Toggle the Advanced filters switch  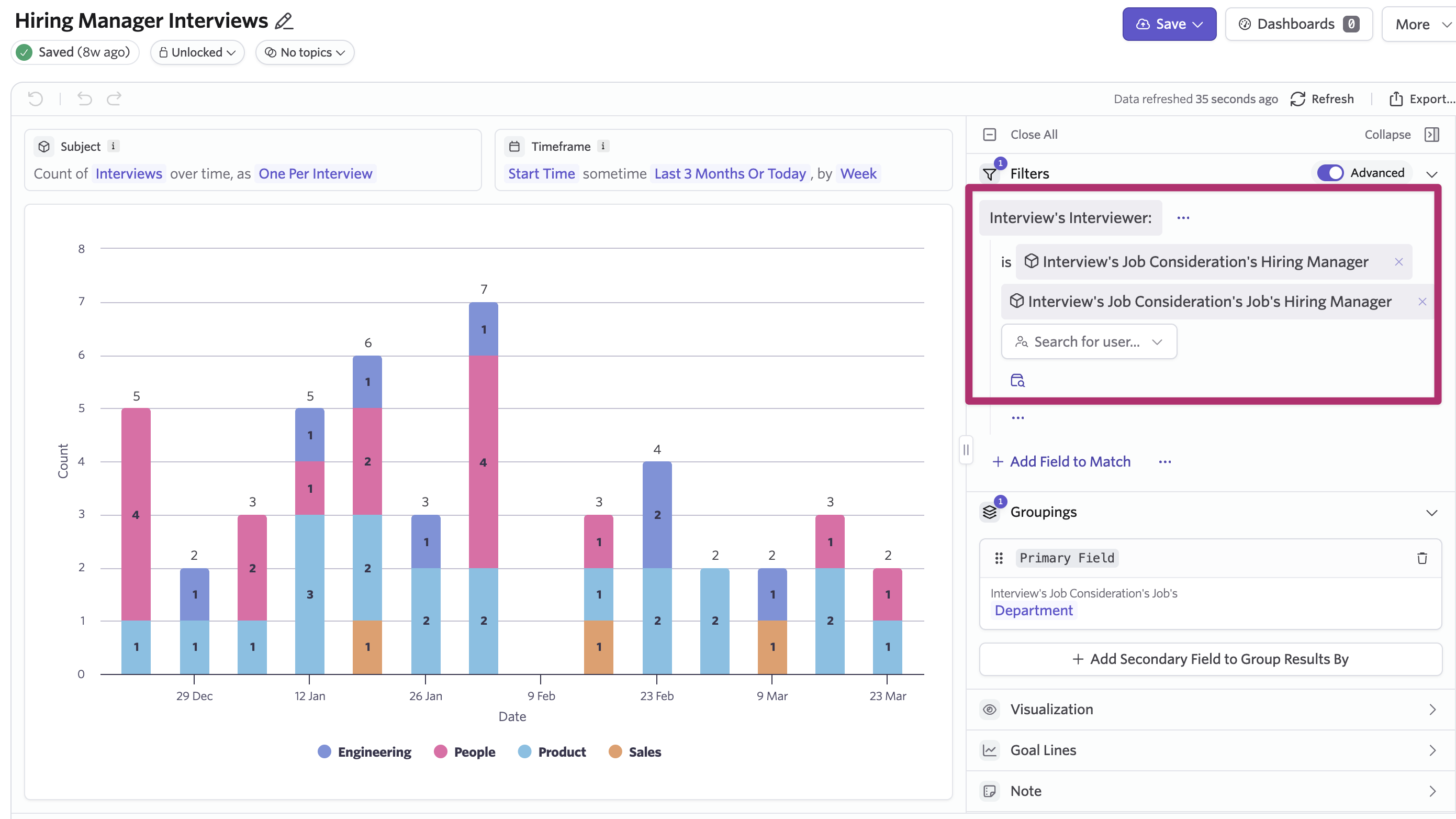click(1330, 173)
